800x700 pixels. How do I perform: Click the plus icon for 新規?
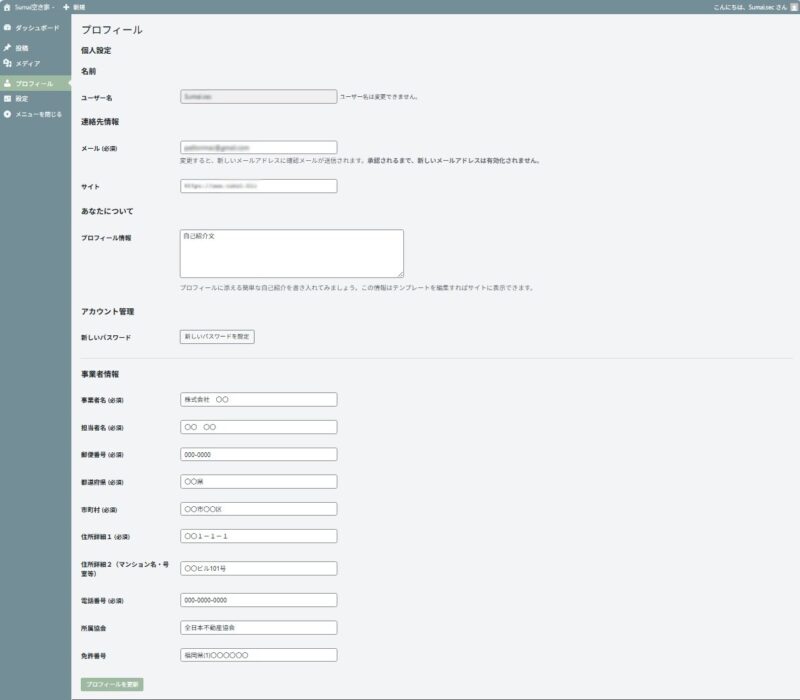tap(66, 6)
